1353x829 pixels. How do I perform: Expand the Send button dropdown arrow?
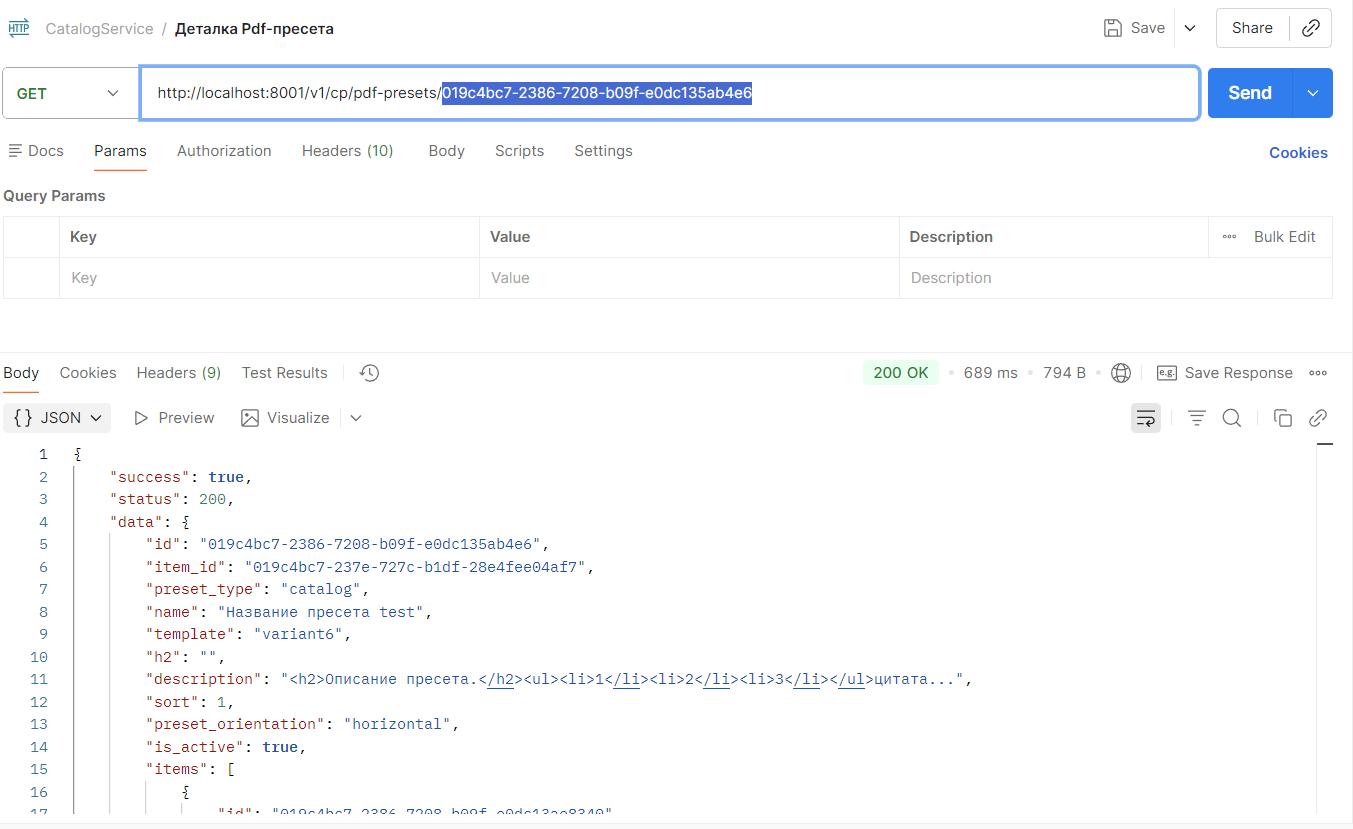point(1313,93)
